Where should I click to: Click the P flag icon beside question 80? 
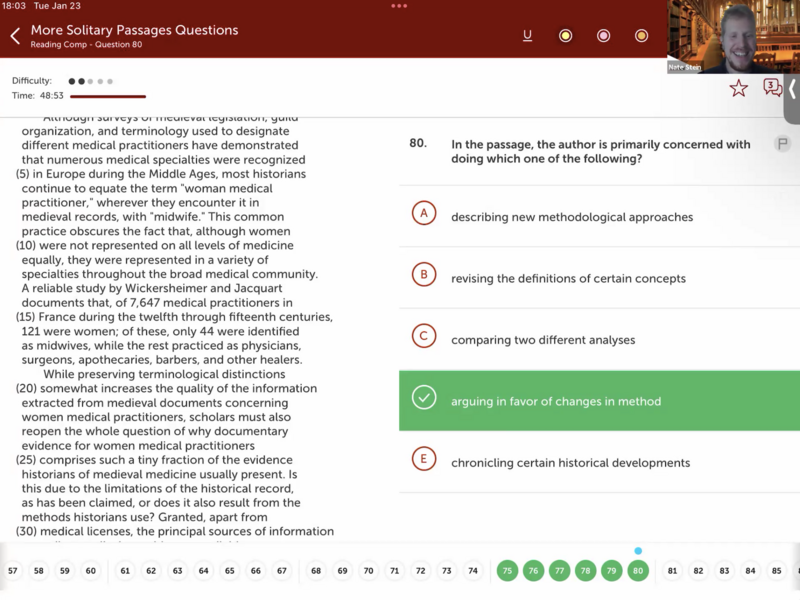[782, 144]
